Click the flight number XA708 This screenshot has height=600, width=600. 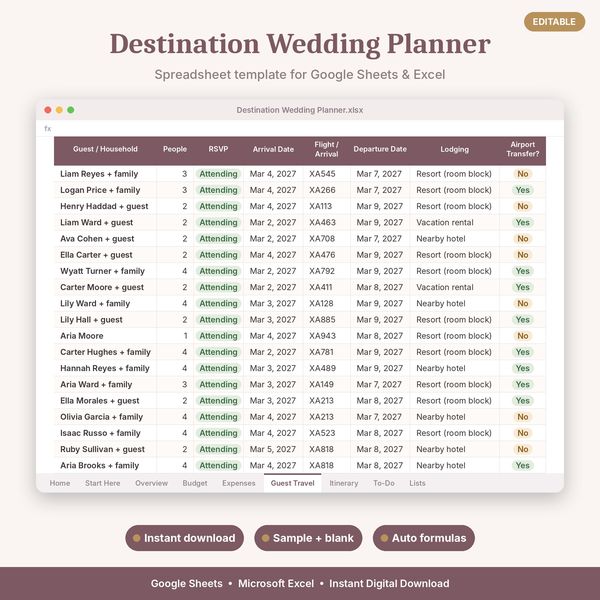(x=322, y=238)
